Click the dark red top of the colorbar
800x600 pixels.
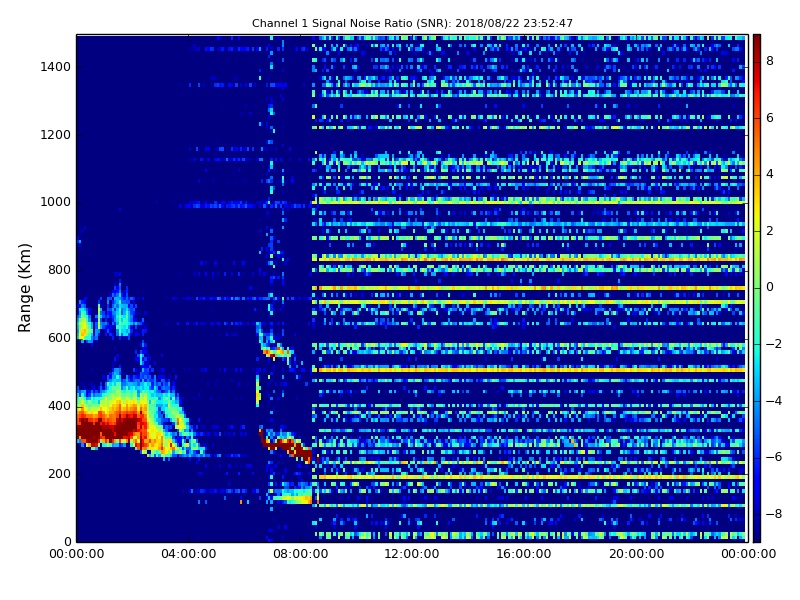[757, 43]
